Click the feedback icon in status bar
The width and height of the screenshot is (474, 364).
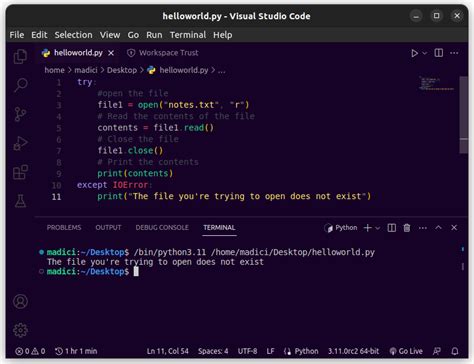[x=437, y=351]
